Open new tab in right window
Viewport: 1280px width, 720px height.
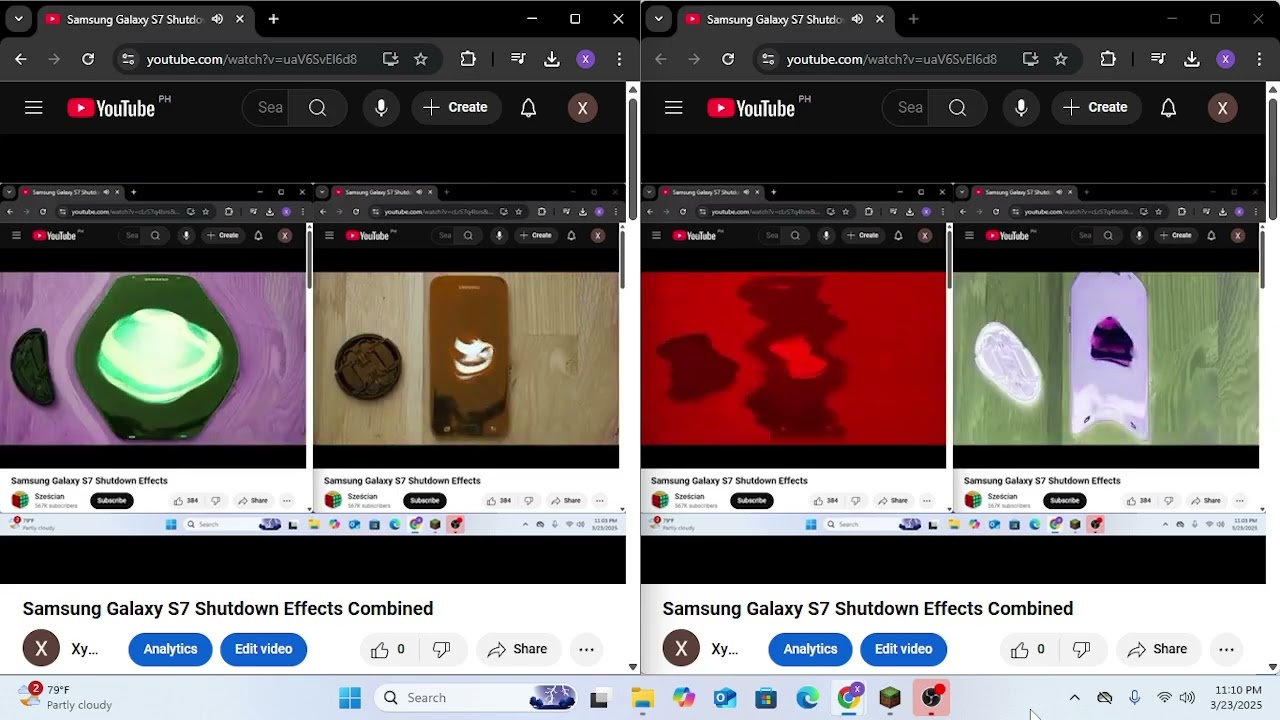pyautogui.click(x=913, y=19)
